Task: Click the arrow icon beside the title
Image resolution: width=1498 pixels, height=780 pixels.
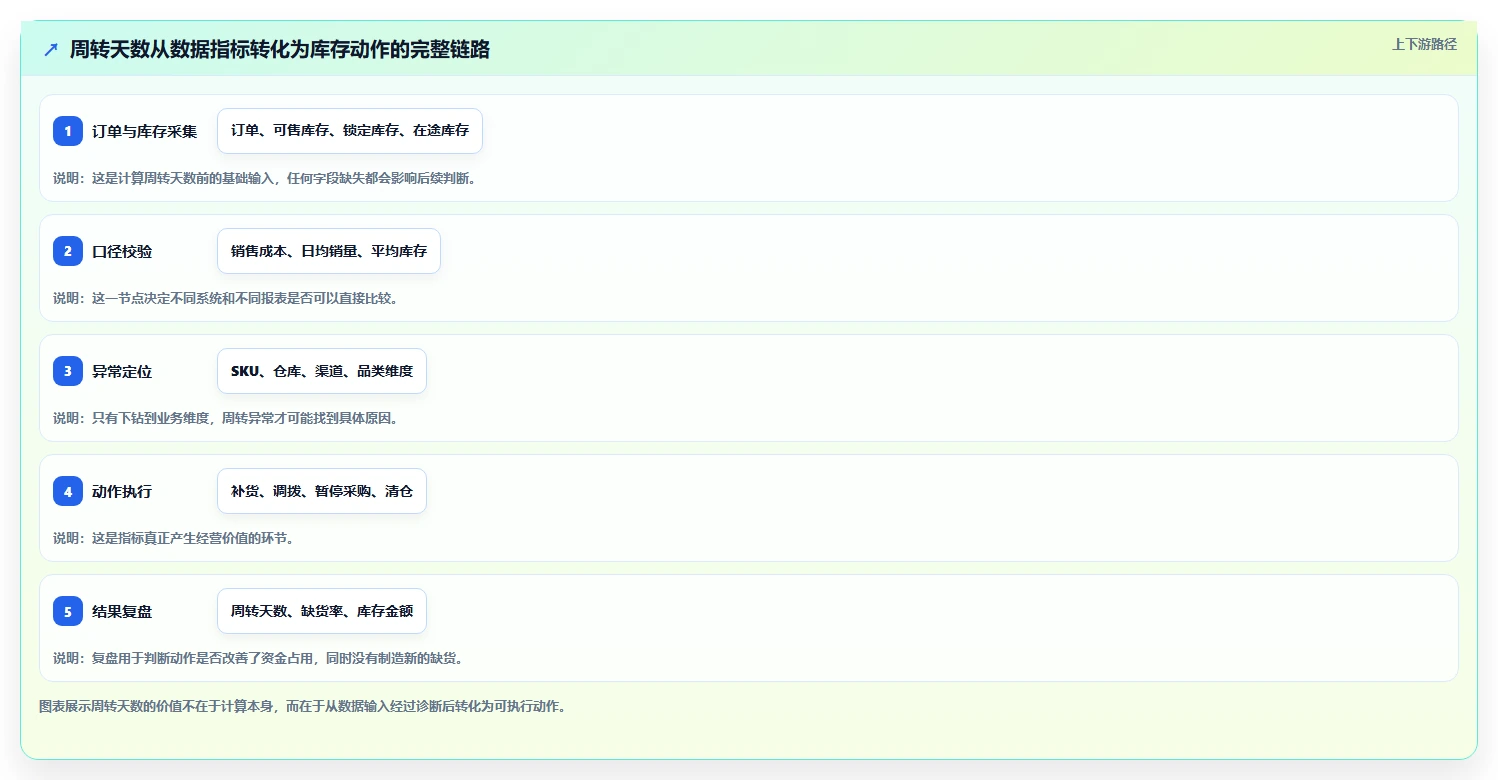Action: click(51, 49)
